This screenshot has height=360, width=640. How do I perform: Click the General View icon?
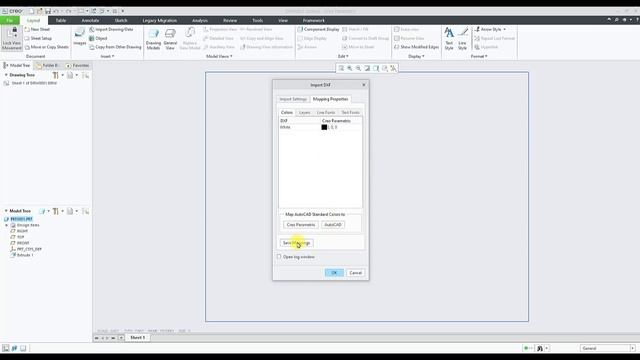[x=170, y=39]
